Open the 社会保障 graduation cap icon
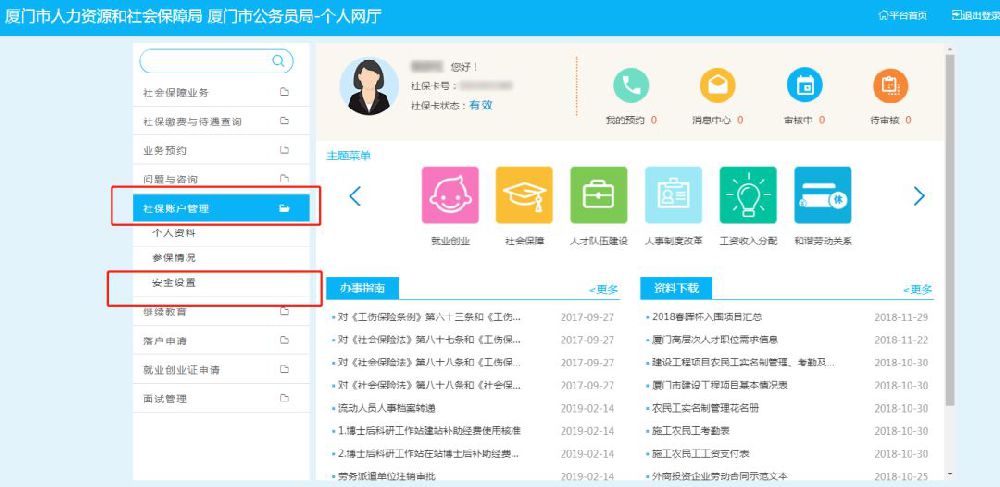This screenshot has width=1000, height=487. 524,196
